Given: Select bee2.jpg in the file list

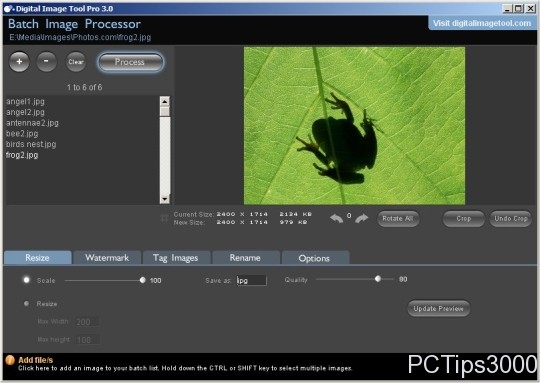Looking at the screenshot, I should [22, 134].
